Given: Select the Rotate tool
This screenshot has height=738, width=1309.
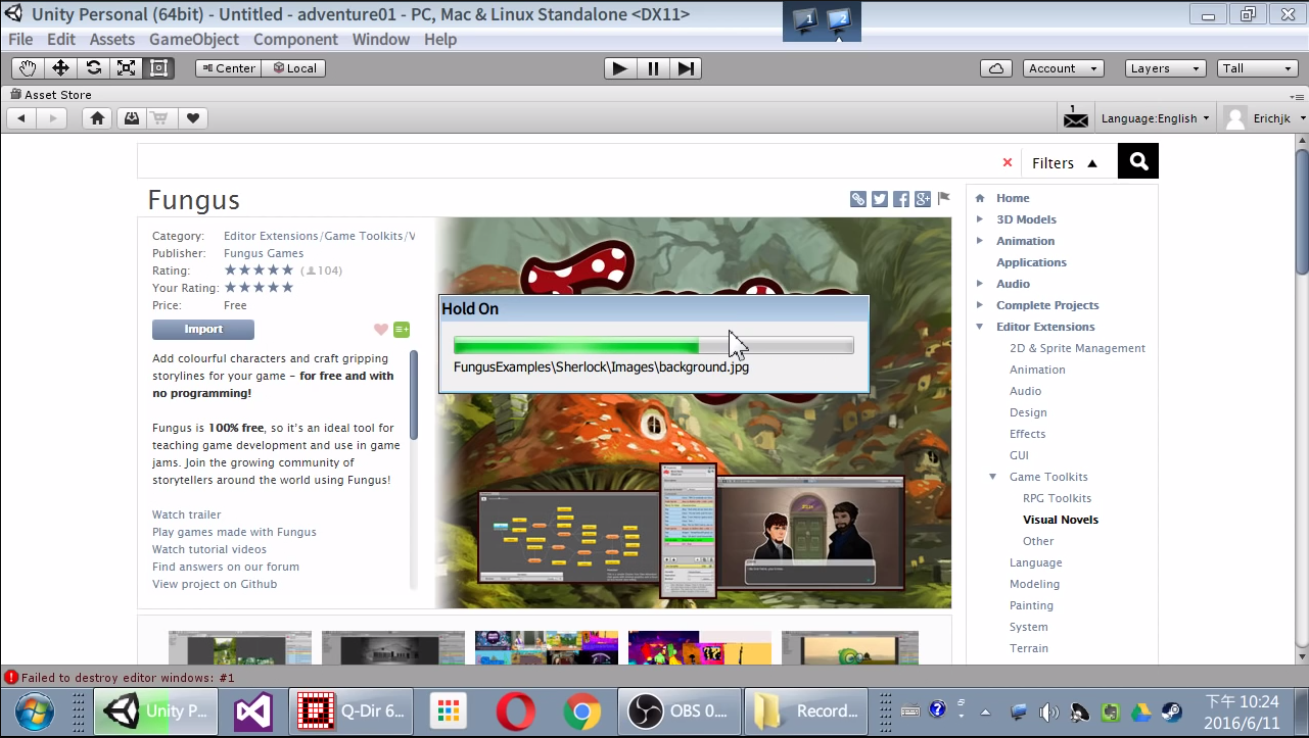Looking at the screenshot, I should (94, 68).
